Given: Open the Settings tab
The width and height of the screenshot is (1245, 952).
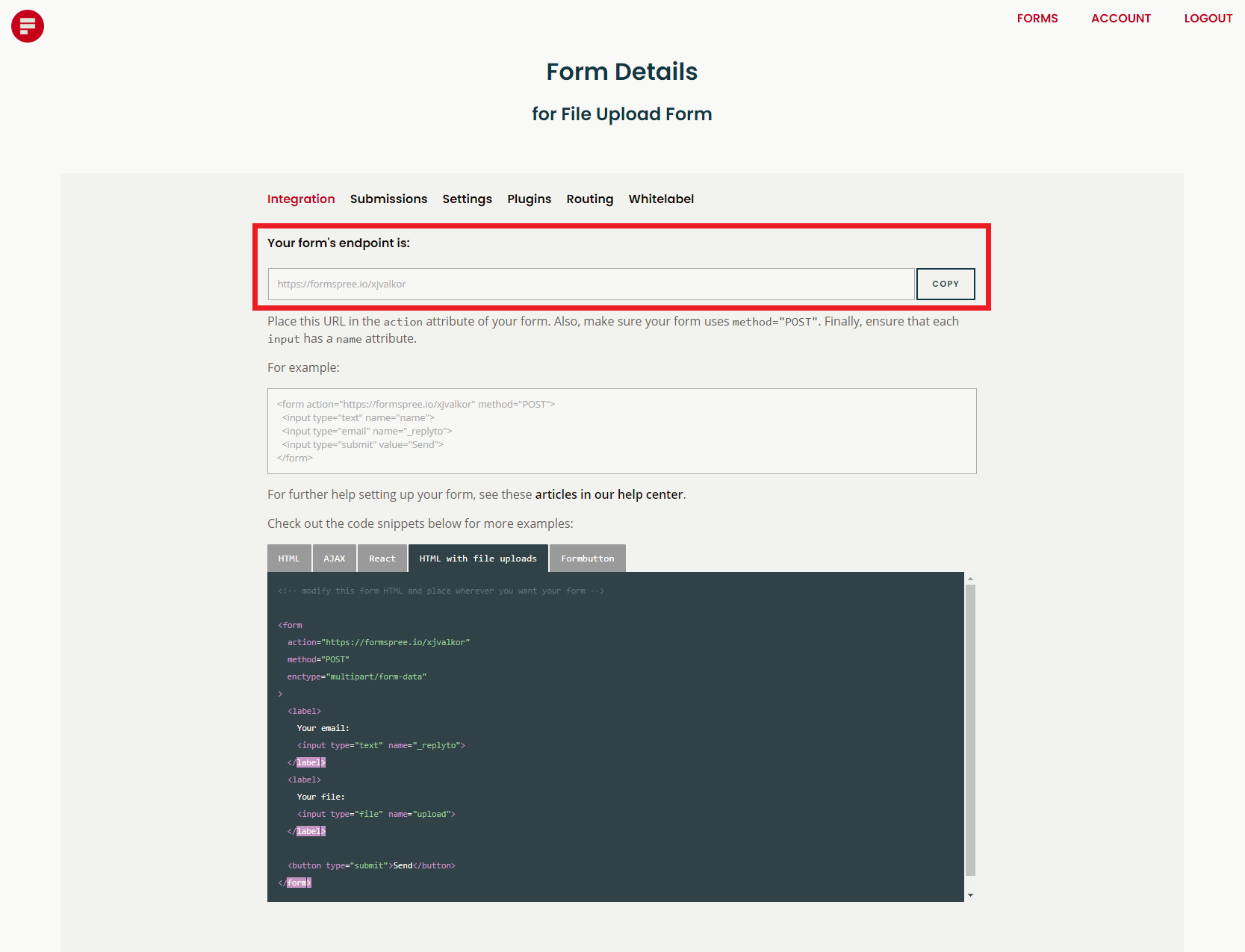Looking at the screenshot, I should coord(467,199).
